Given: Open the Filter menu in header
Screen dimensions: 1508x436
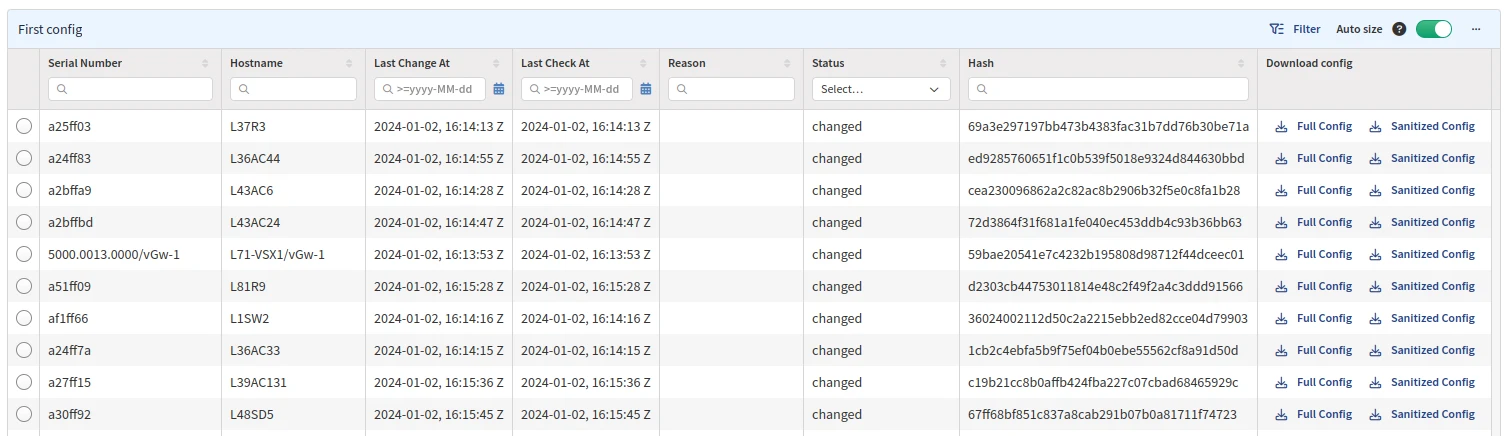Looking at the screenshot, I should pyautogui.click(x=1294, y=30).
